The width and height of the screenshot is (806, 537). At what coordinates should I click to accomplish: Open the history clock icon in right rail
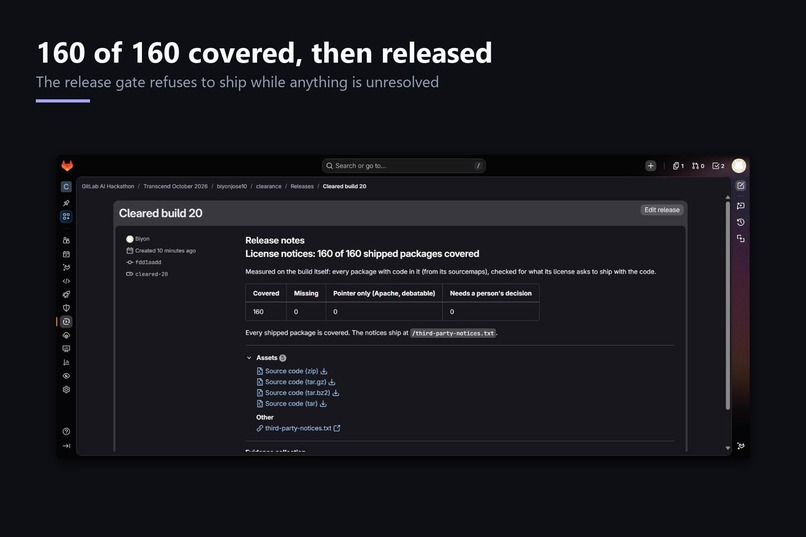(x=741, y=222)
